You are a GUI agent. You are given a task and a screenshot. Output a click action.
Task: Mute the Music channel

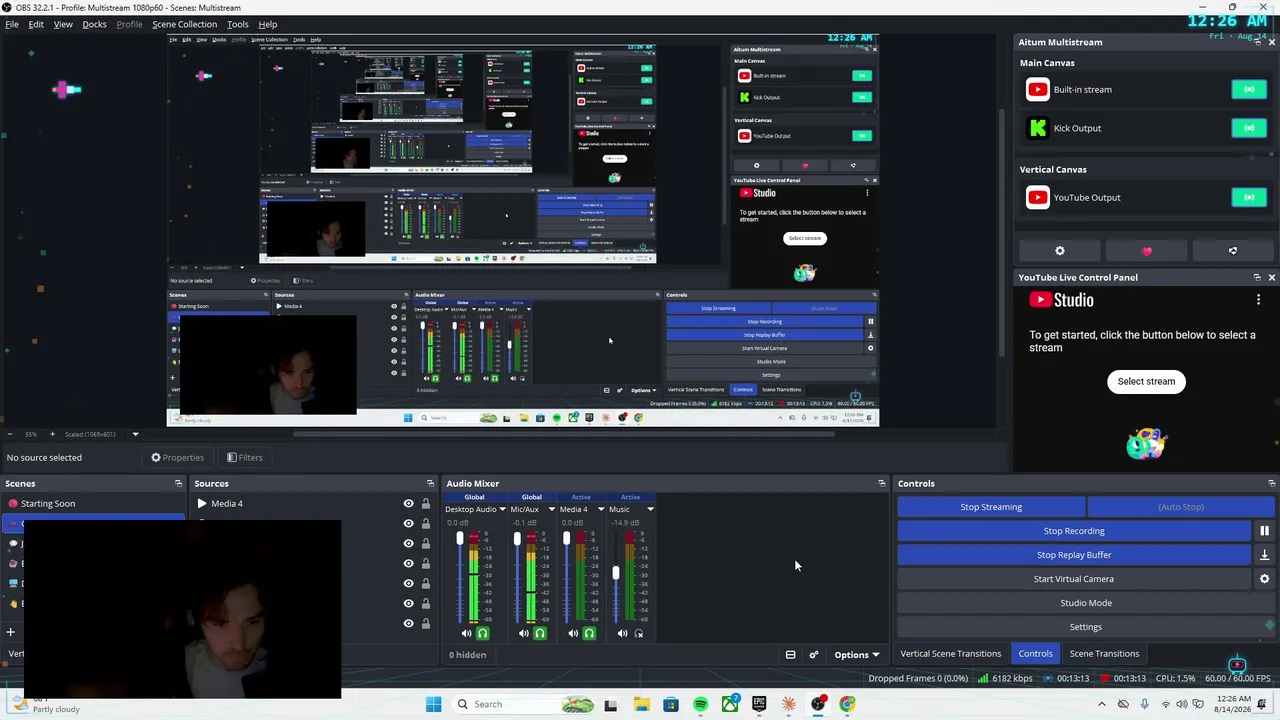pos(622,633)
